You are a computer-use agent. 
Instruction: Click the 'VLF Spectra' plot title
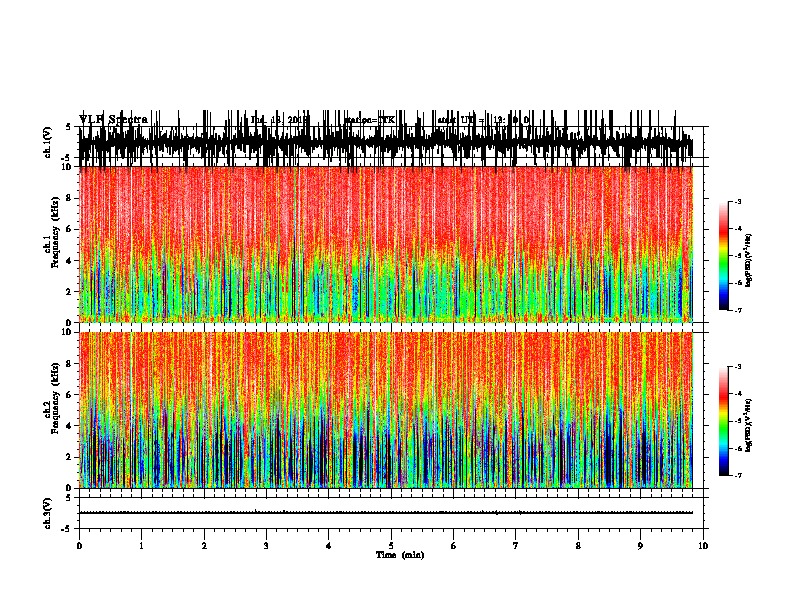pyautogui.click(x=113, y=119)
